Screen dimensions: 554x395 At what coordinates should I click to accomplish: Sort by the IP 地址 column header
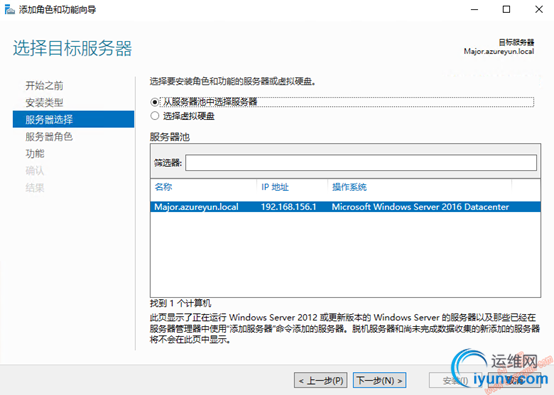tap(275, 187)
